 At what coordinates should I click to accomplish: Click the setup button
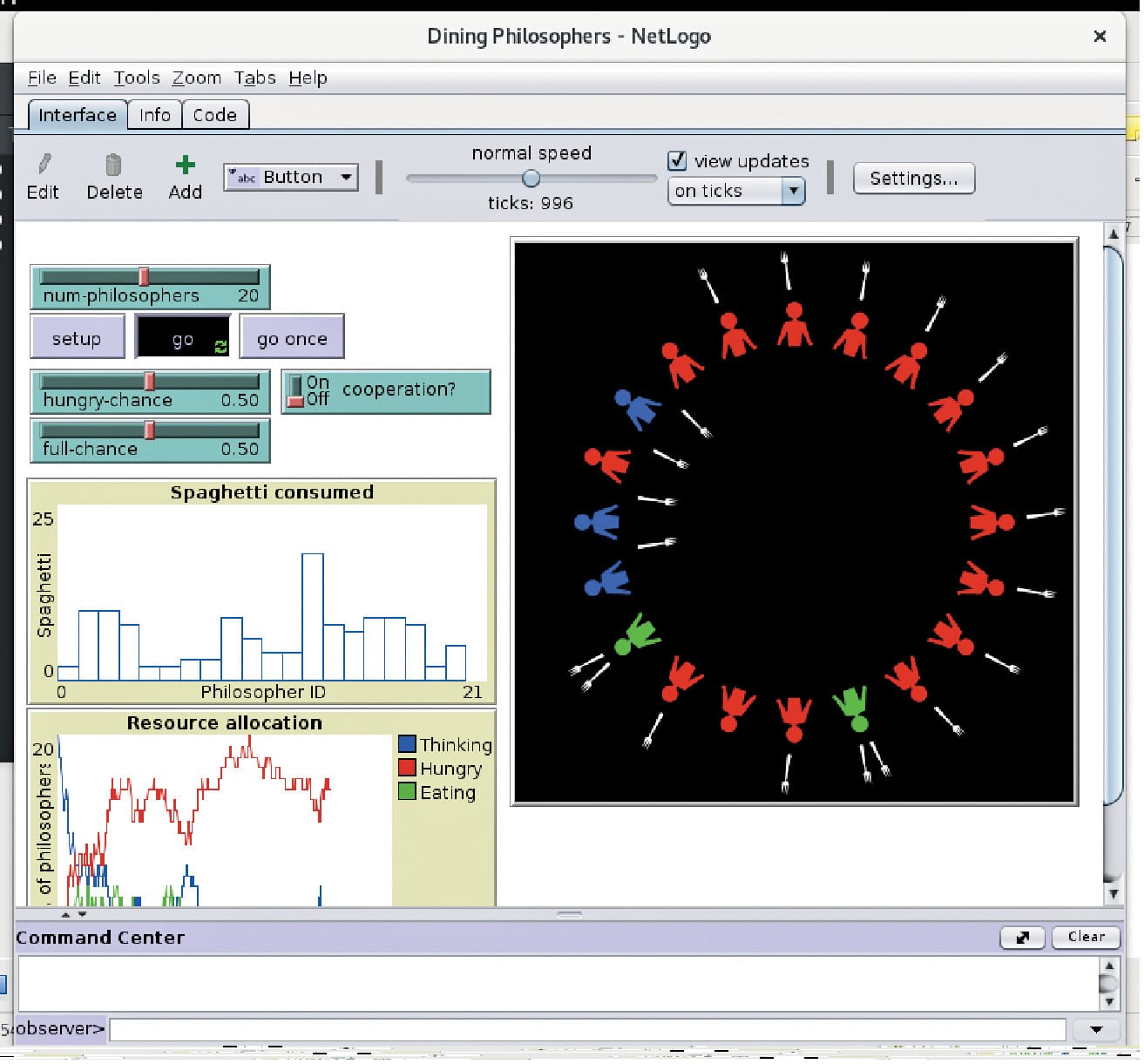pyautogui.click(x=78, y=338)
